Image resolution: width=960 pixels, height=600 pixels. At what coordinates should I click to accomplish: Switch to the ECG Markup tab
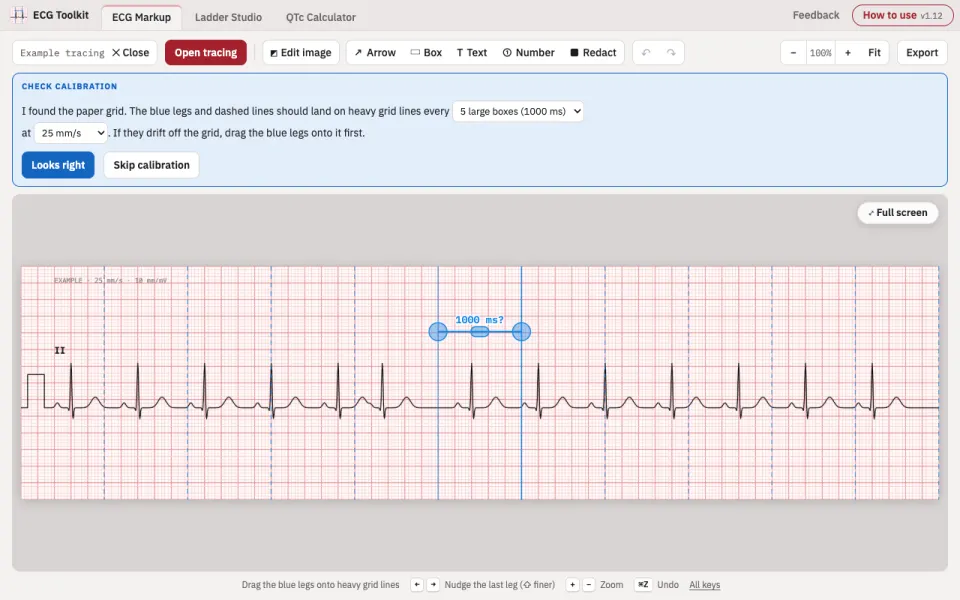[141, 17]
